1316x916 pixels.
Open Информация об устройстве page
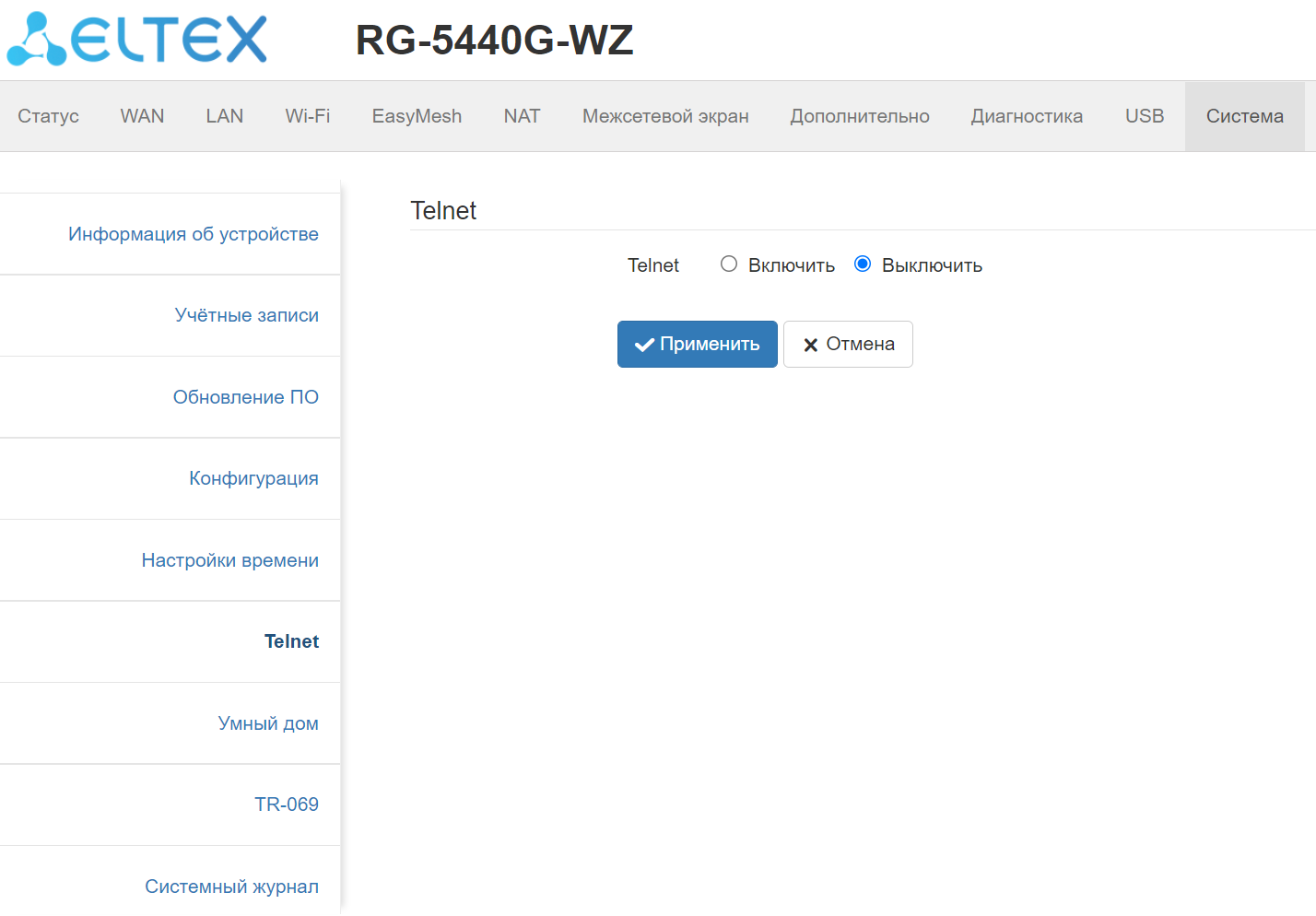(194, 234)
